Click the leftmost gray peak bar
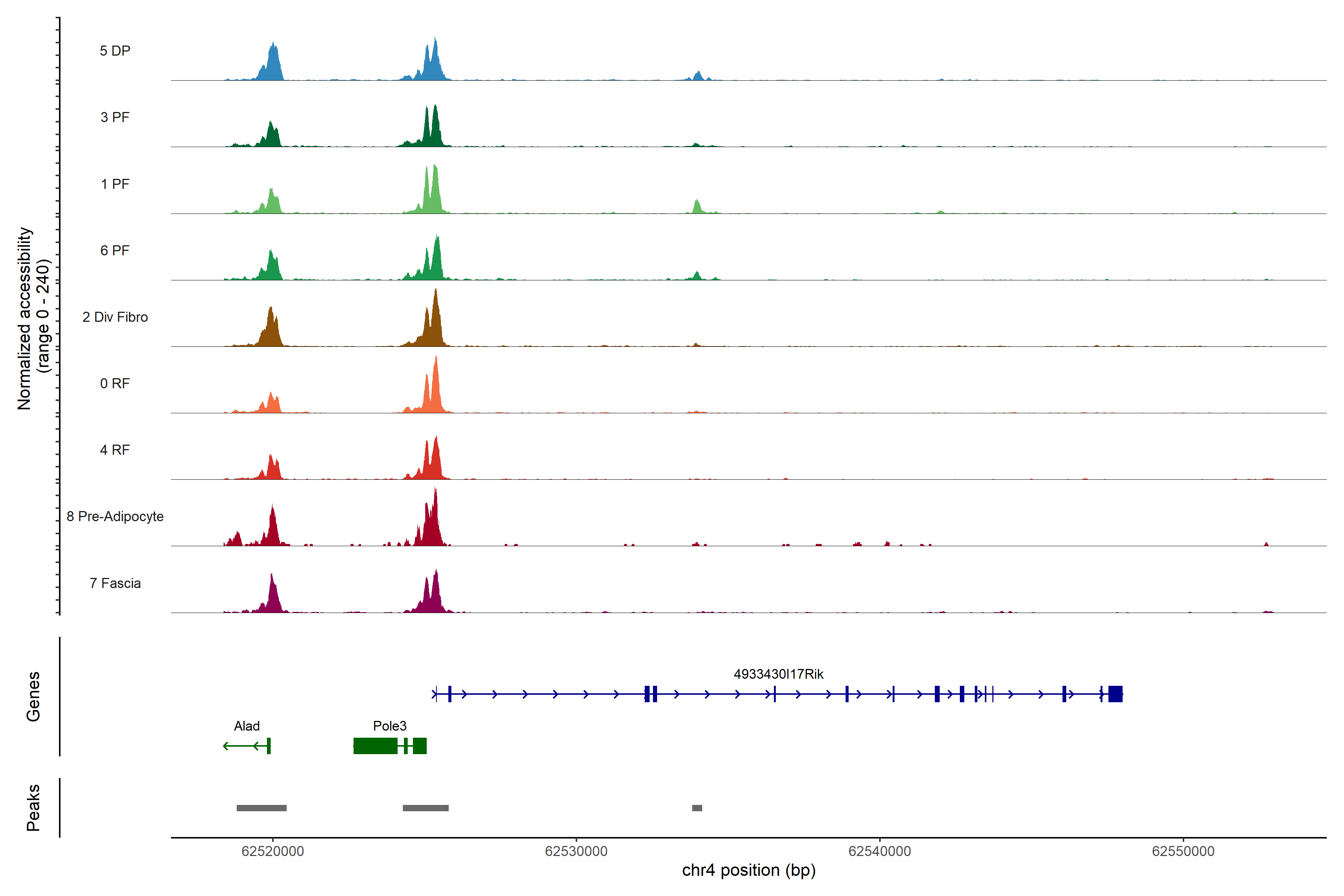This screenshot has width=1344, height=896. coord(262,808)
